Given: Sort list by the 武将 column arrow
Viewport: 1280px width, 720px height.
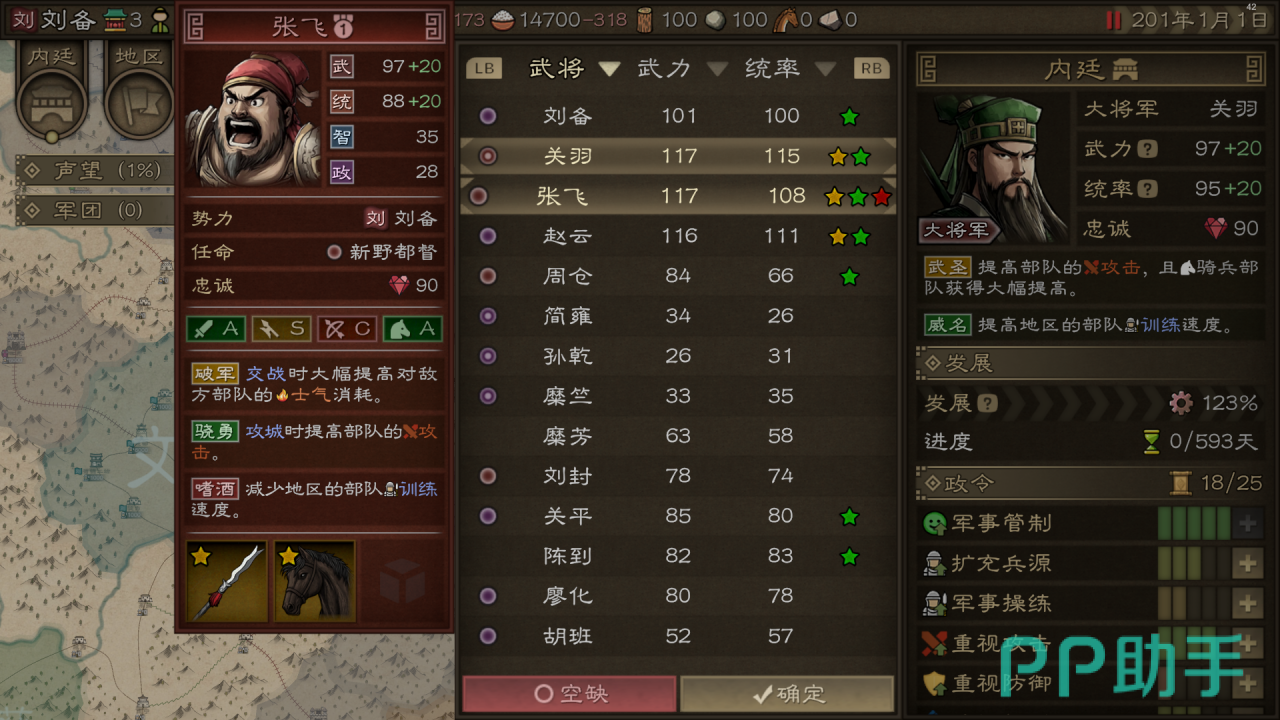Looking at the screenshot, I should pos(609,69).
